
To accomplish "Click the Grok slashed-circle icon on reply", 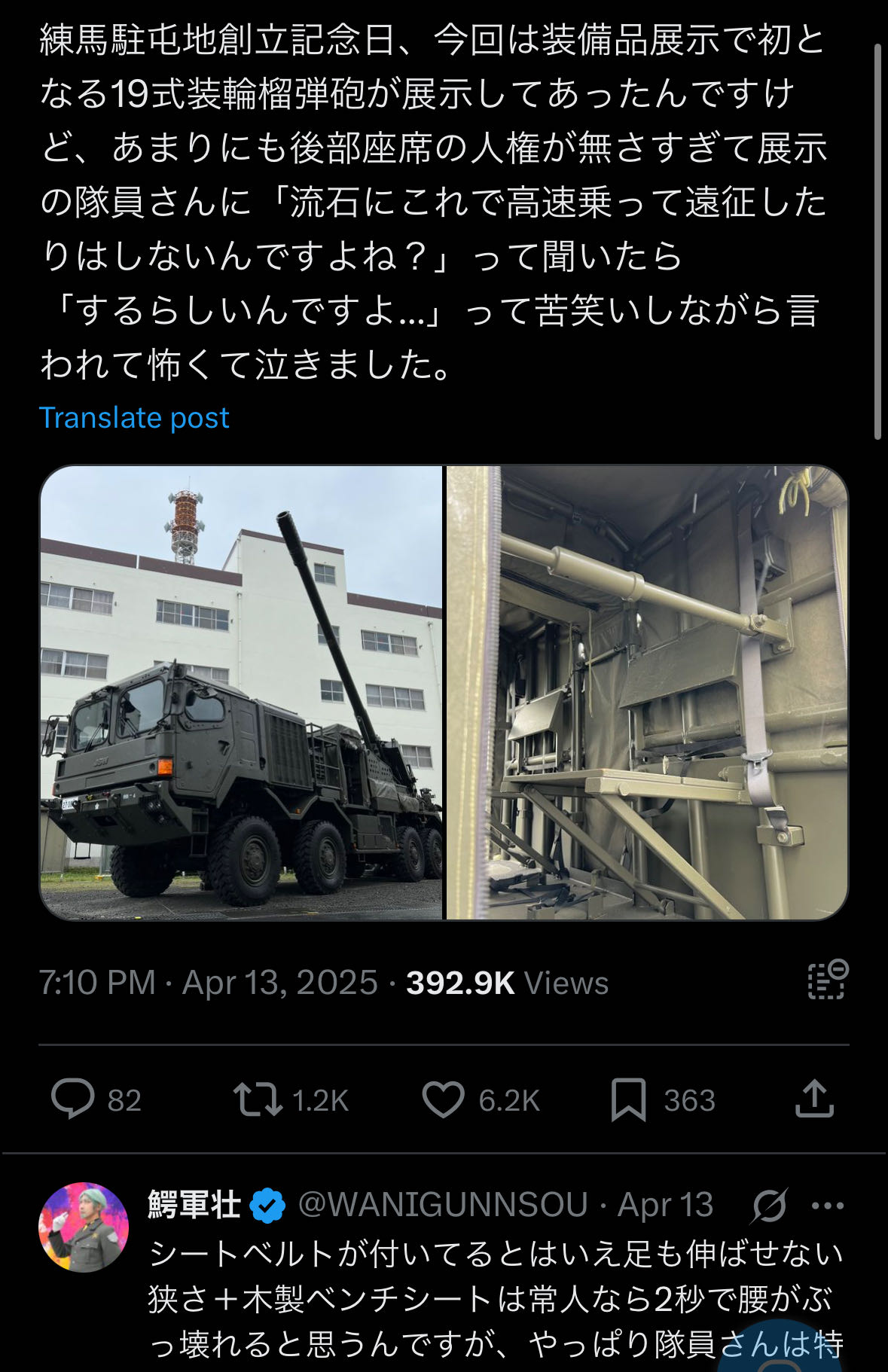I will (x=770, y=1206).
